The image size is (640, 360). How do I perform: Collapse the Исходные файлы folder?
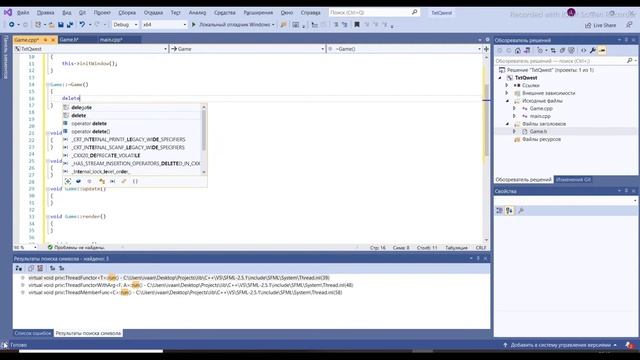point(507,101)
